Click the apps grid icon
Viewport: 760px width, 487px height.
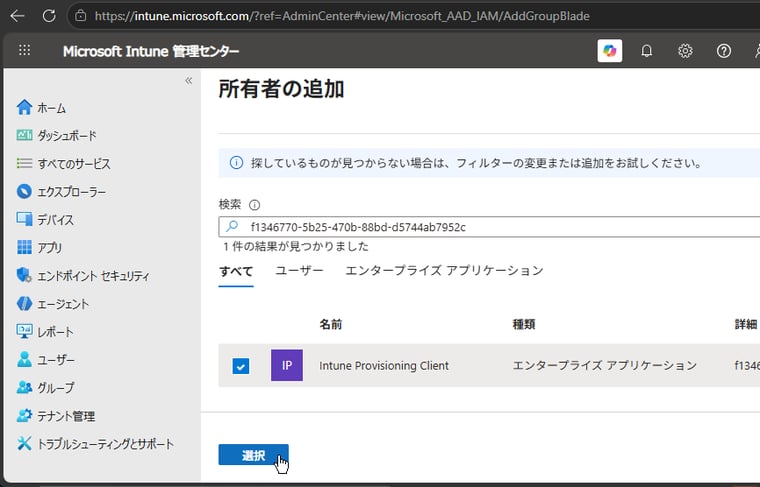click(x=24, y=247)
